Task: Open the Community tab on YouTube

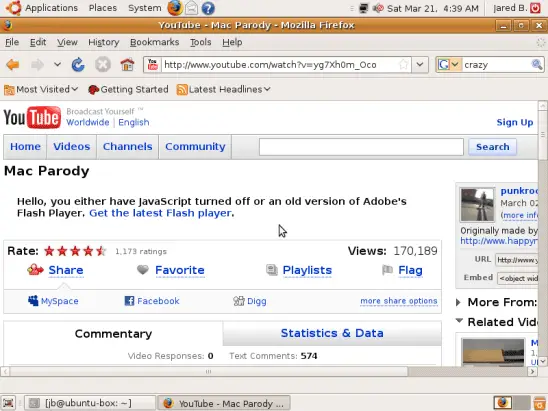Action: coord(195,147)
